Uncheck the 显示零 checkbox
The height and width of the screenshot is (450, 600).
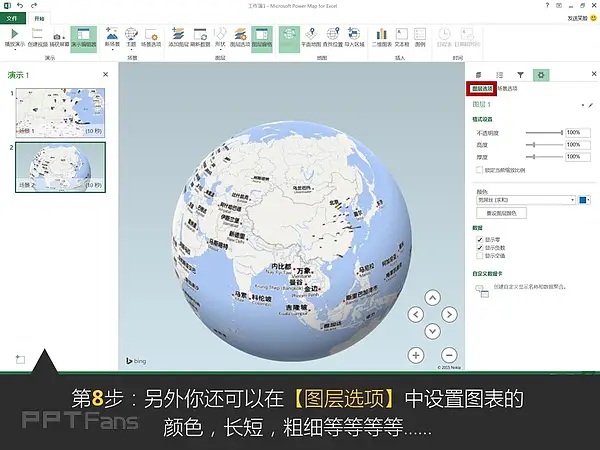pyautogui.click(x=478, y=239)
